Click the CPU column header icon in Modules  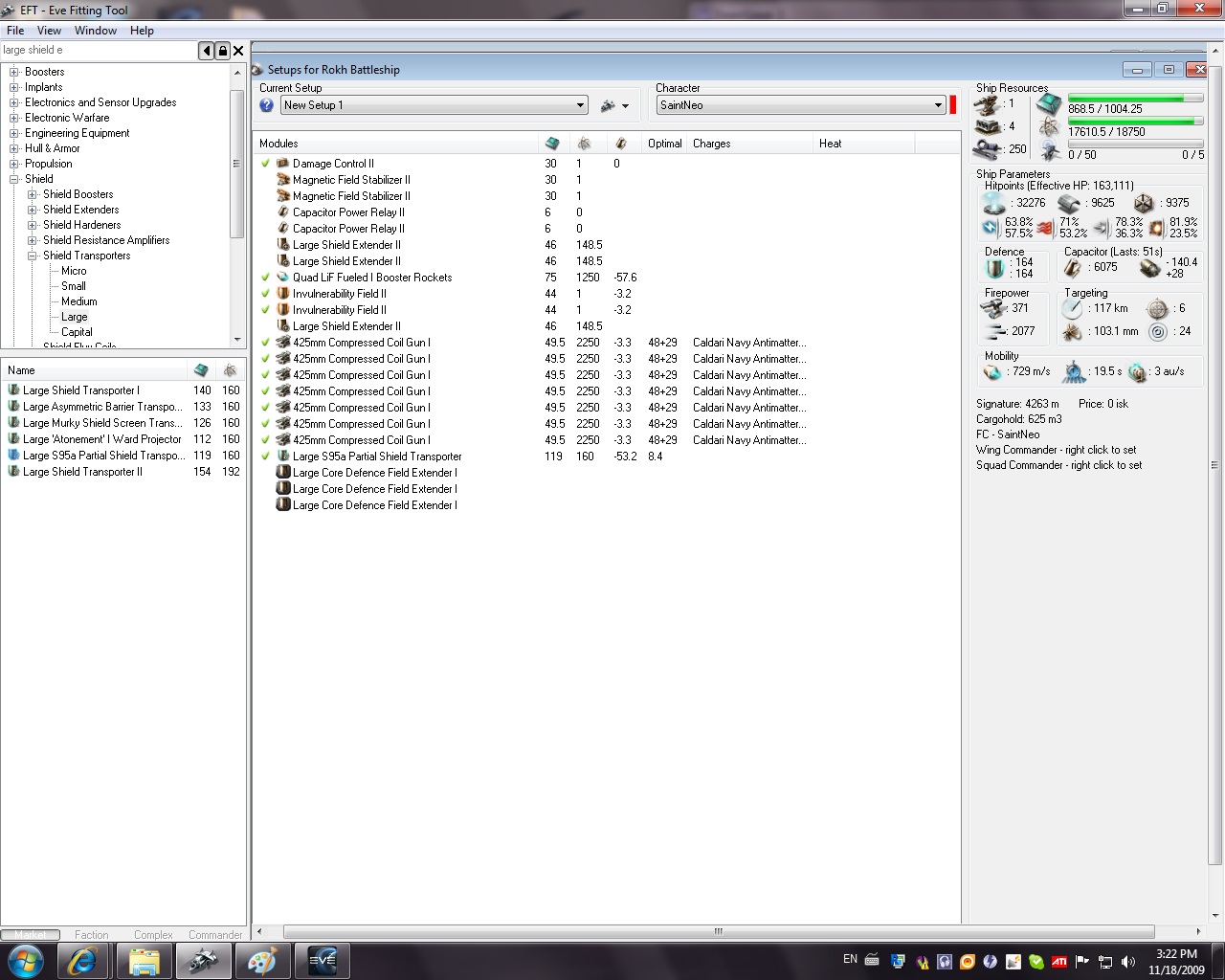point(552,144)
